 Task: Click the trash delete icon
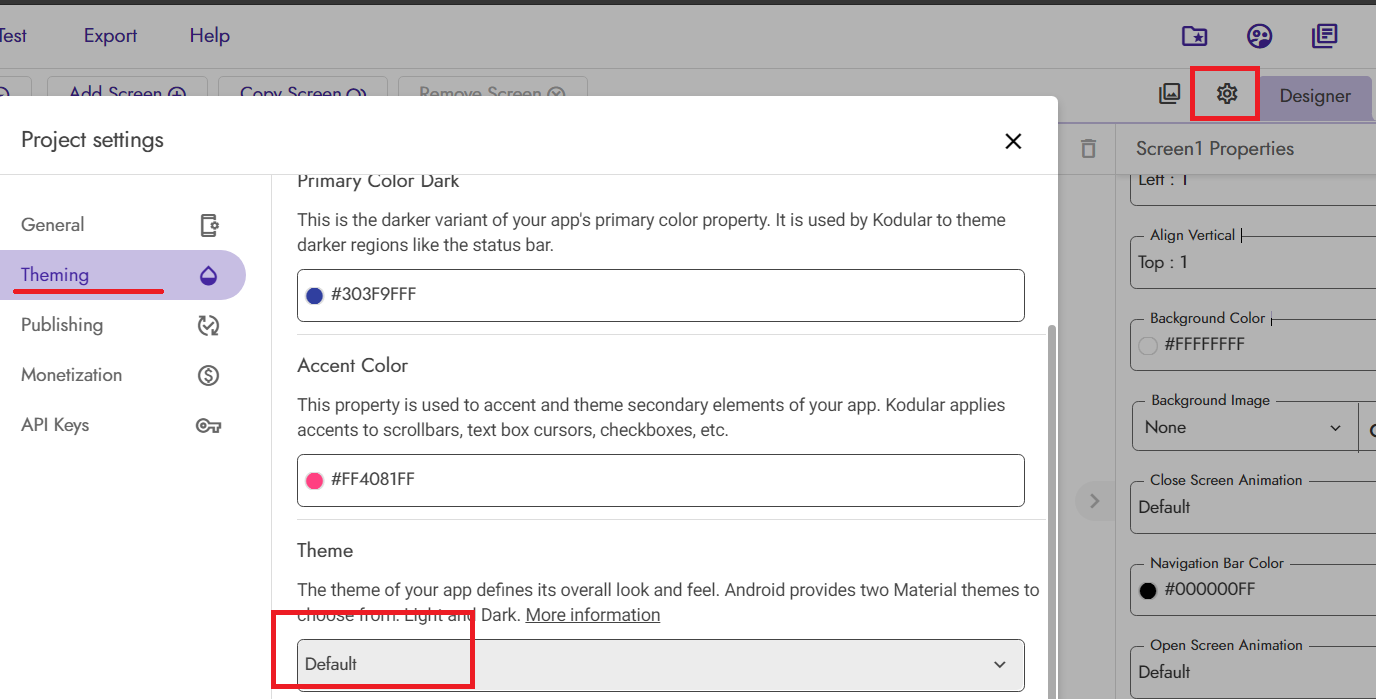(x=1089, y=149)
